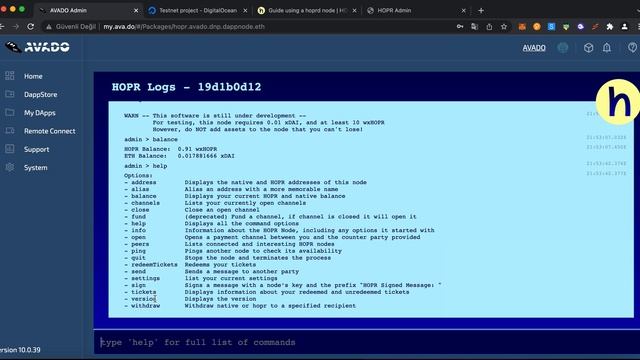The image size is (640, 360).
Task: Close the AVADO Admin tab
Action: point(136,11)
